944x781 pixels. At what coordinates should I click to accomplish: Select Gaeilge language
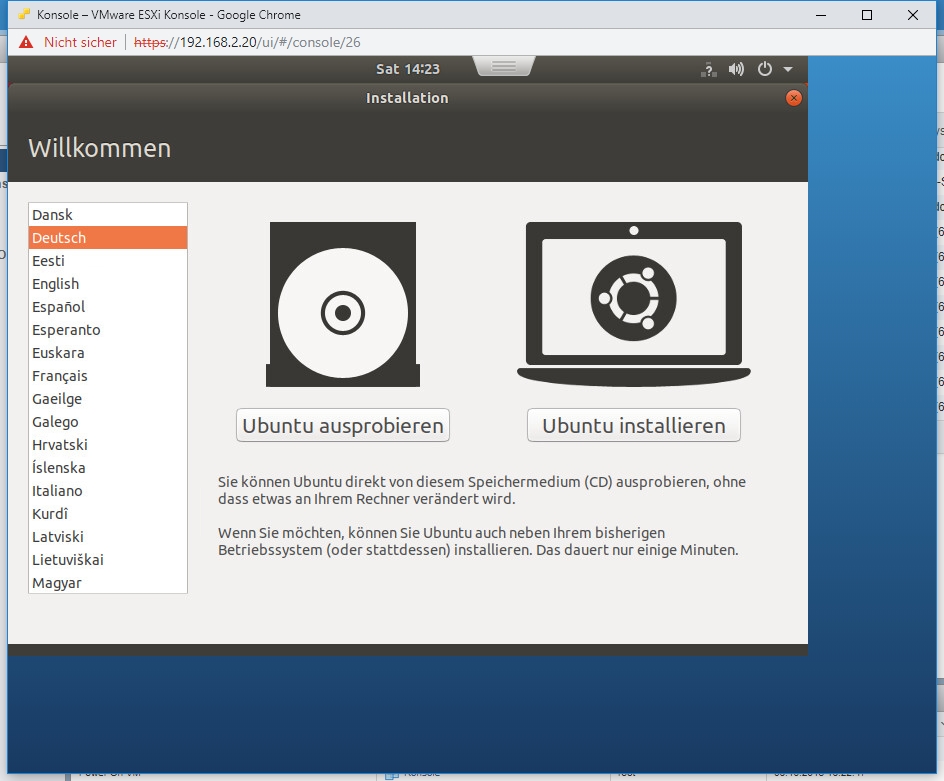pyautogui.click(x=108, y=399)
